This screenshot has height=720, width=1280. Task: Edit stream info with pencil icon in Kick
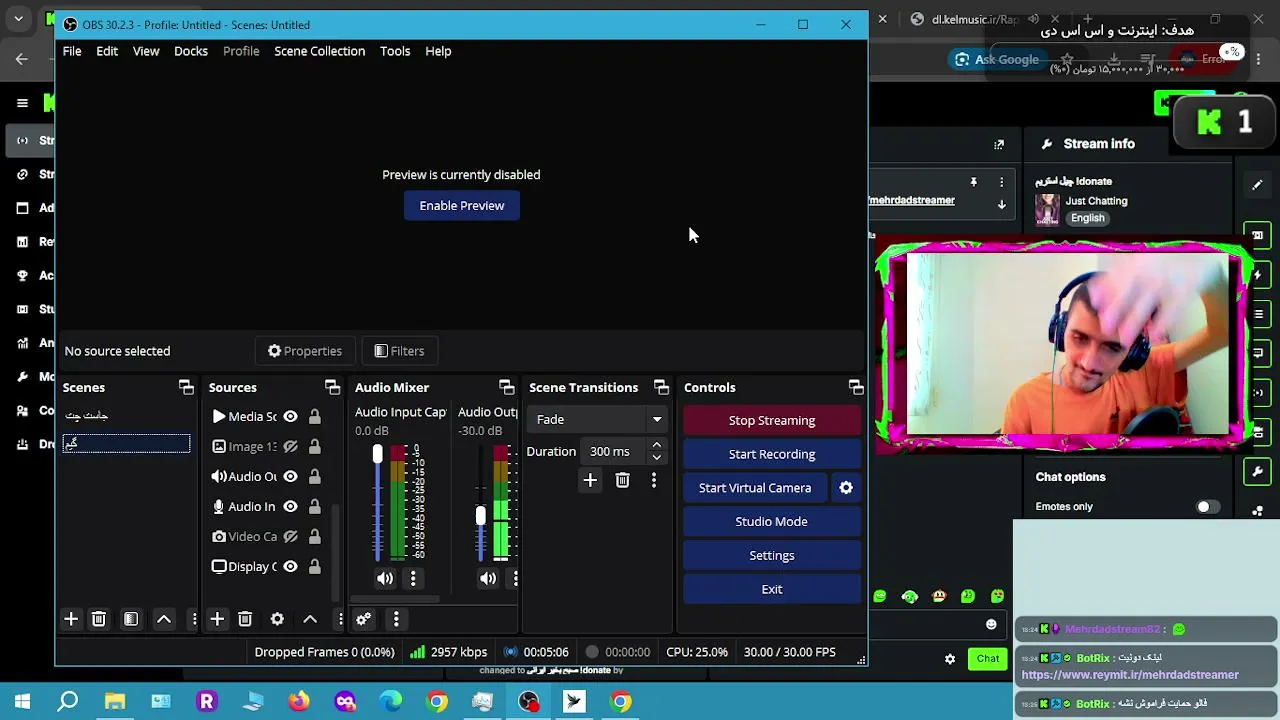tap(1257, 185)
